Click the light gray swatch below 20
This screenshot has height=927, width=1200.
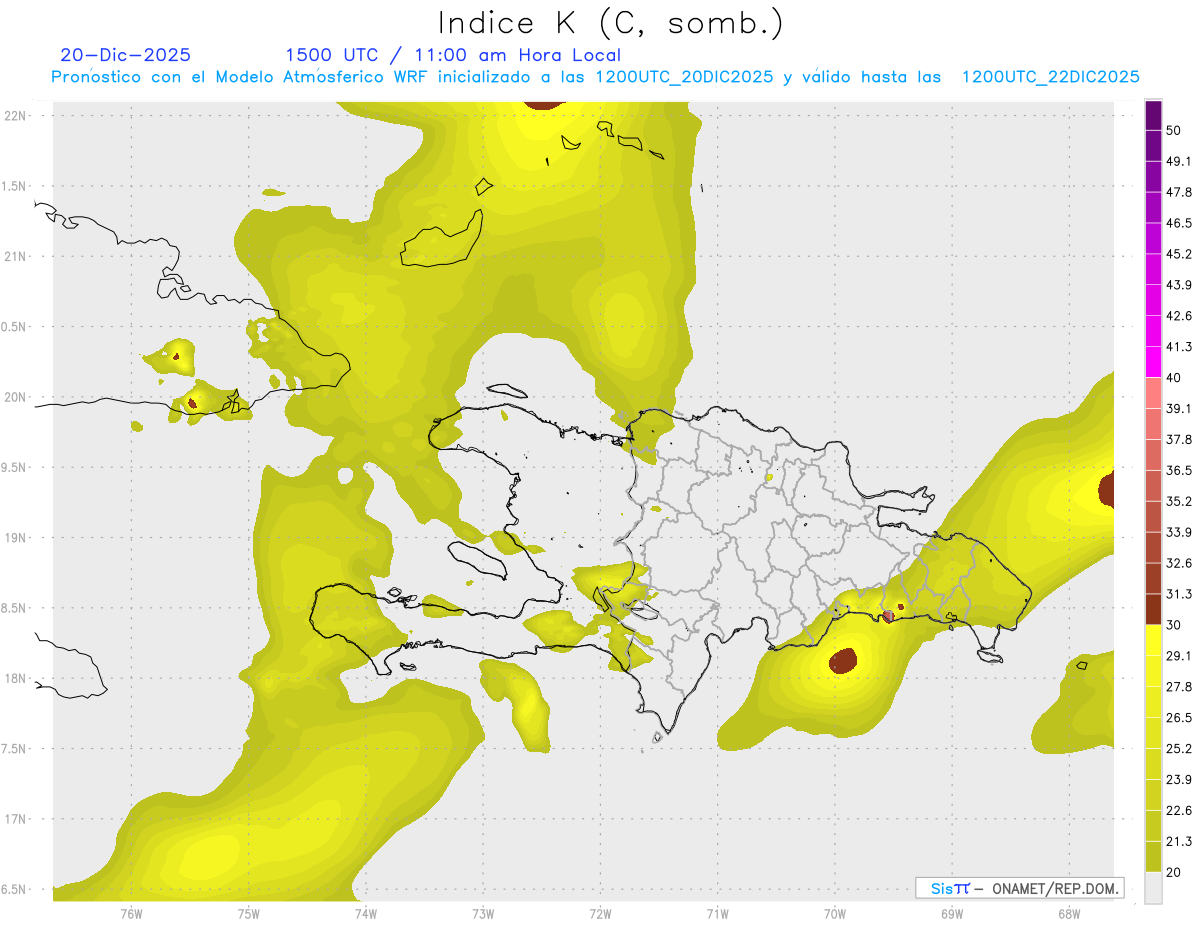(1153, 887)
